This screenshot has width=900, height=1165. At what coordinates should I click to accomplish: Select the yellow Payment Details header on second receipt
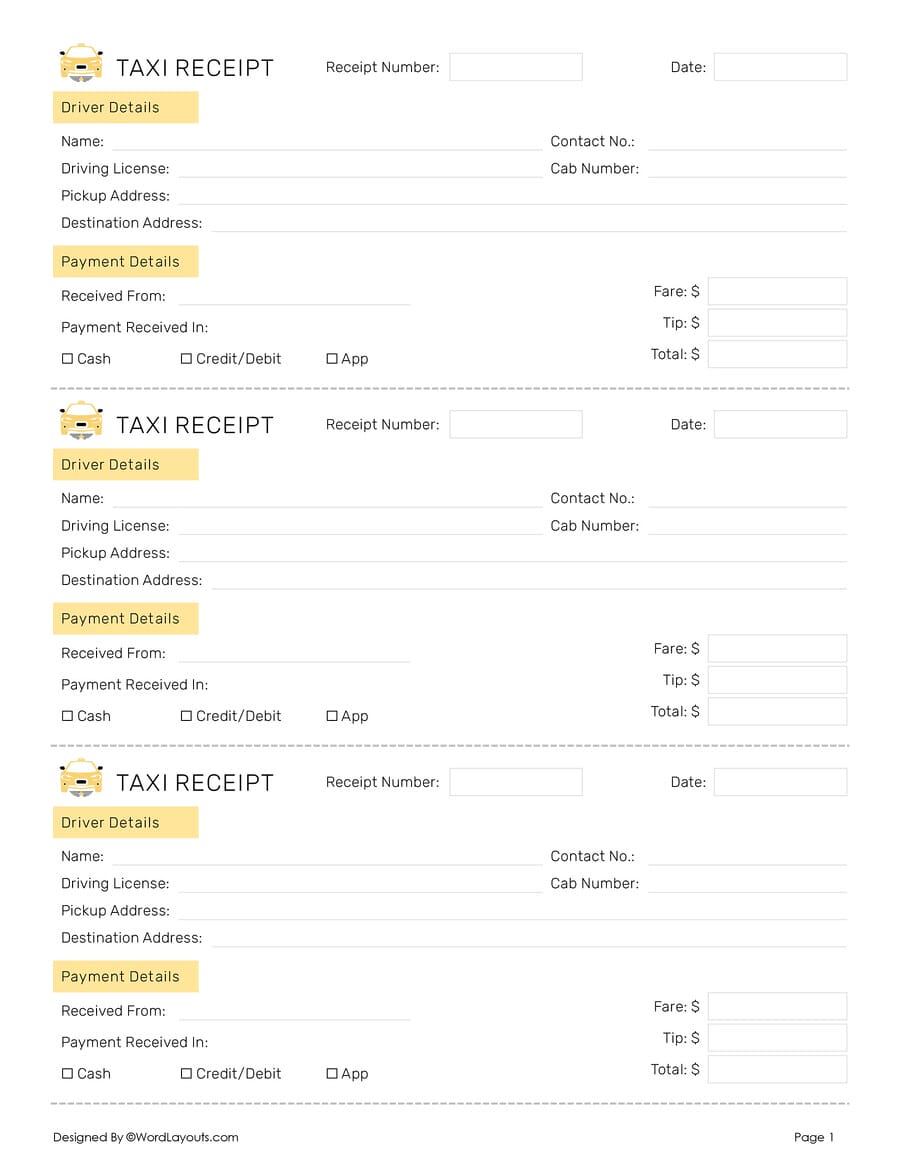point(125,618)
